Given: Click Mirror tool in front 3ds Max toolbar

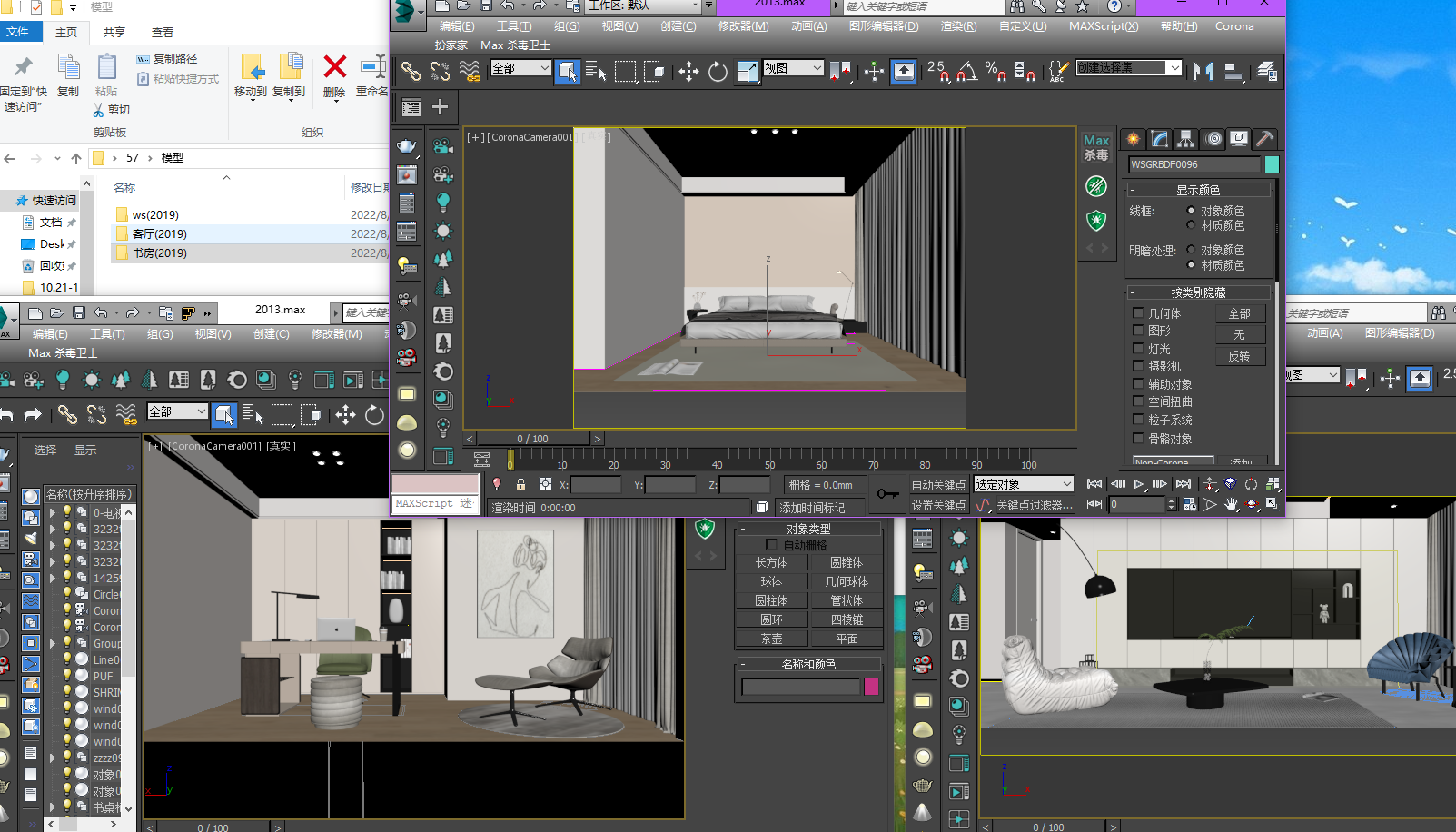Looking at the screenshot, I should 1203,71.
